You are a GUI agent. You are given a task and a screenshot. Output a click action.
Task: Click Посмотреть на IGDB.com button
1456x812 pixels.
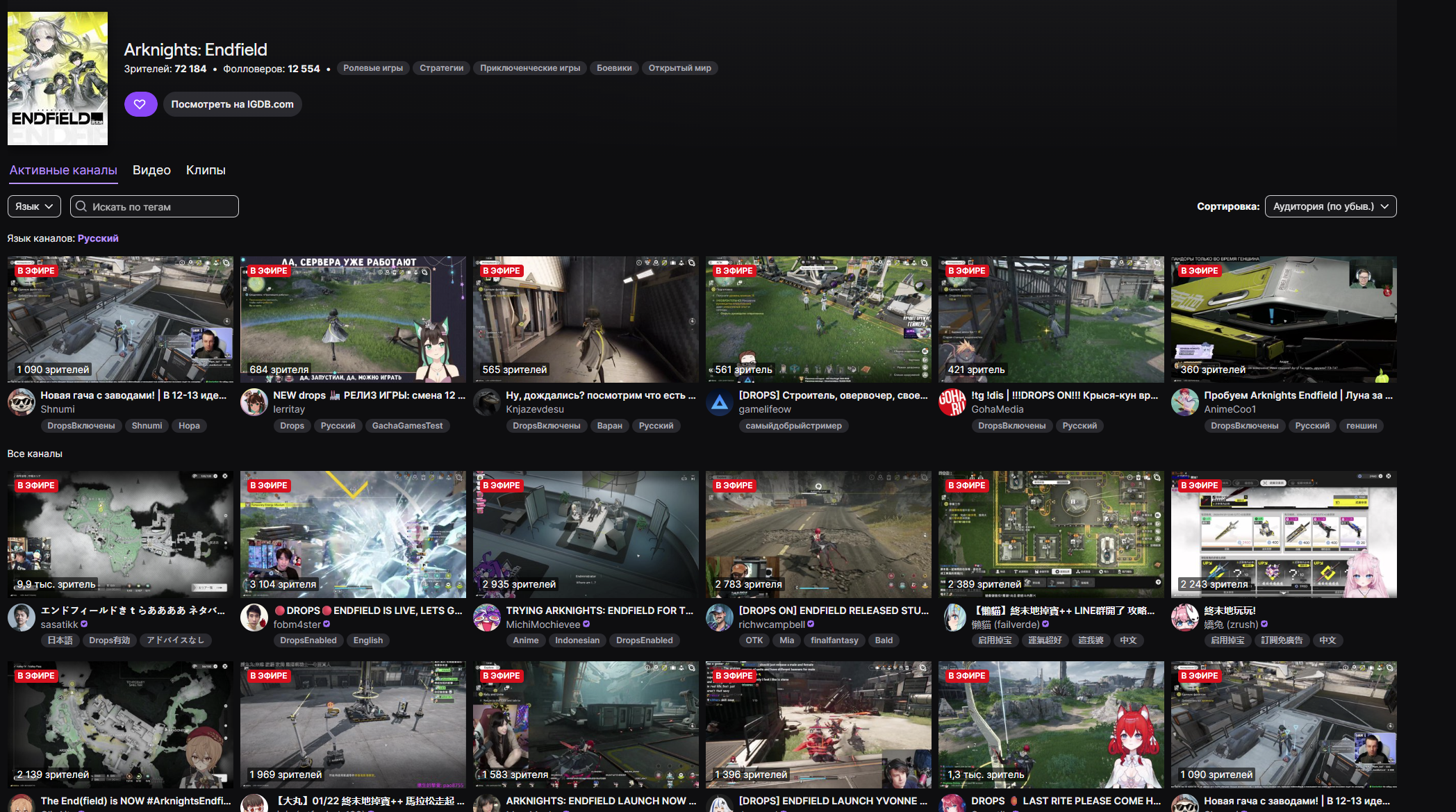click(232, 104)
